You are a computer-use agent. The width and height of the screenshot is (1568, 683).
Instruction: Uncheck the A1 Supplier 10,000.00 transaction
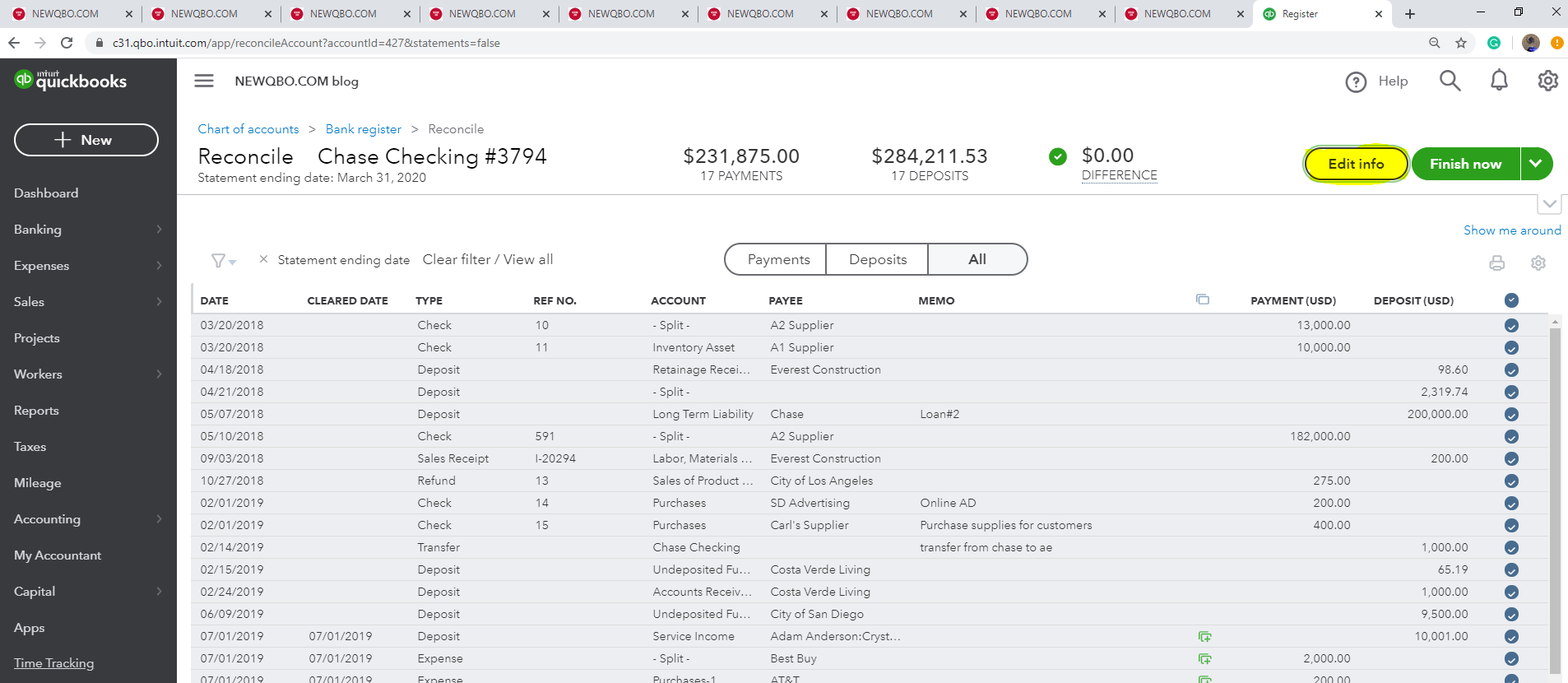pos(1511,348)
